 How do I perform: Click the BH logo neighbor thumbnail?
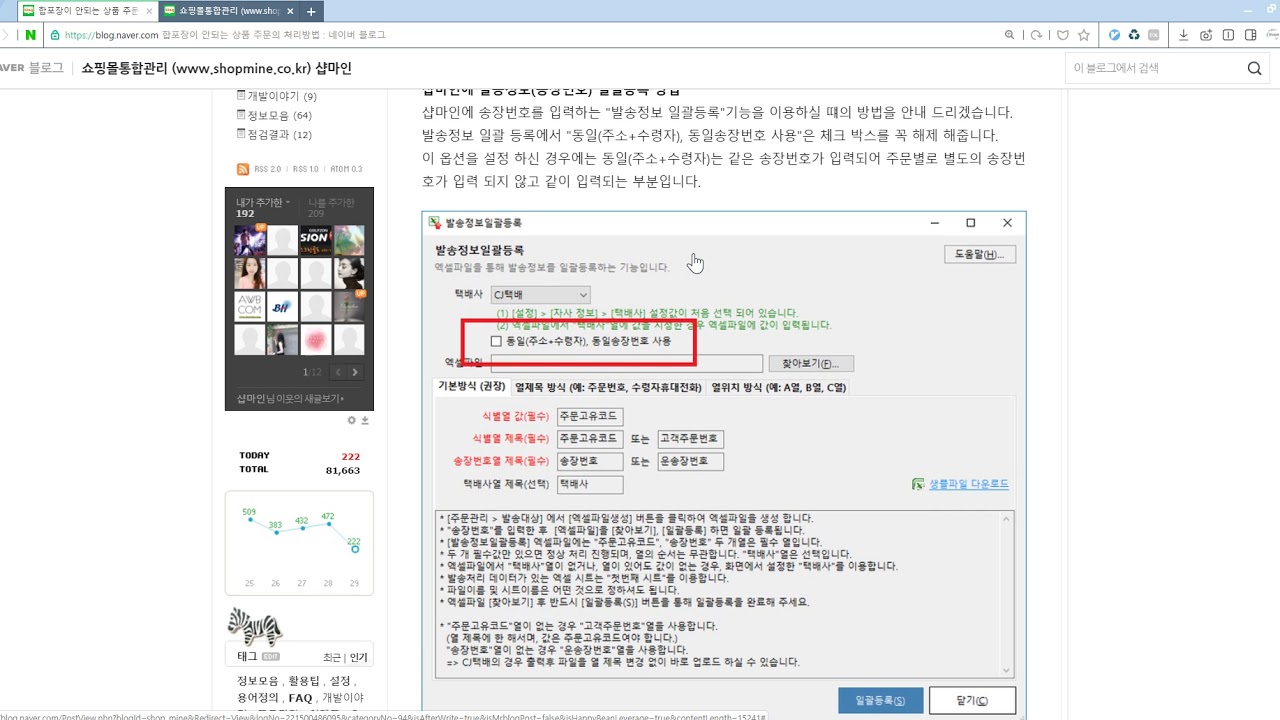coord(283,306)
